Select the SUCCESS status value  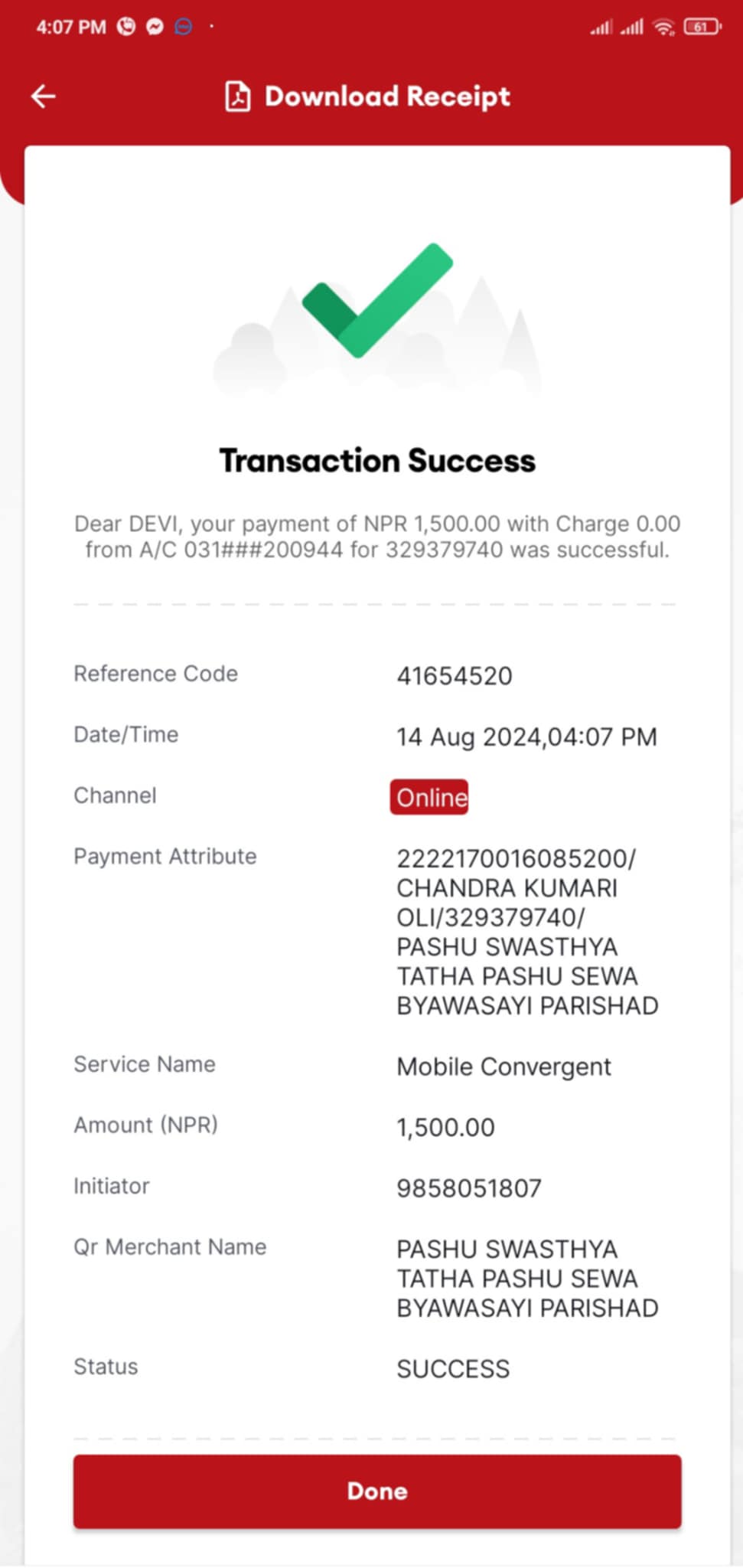[x=453, y=1369]
